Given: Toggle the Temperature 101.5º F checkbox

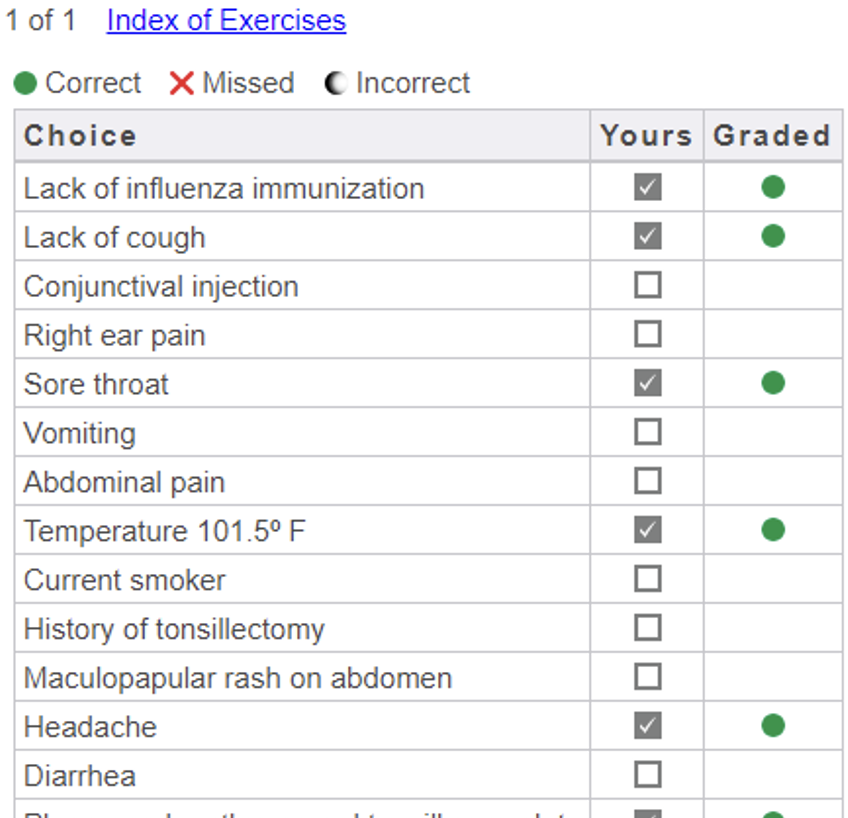Looking at the screenshot, I should point(647,530).
